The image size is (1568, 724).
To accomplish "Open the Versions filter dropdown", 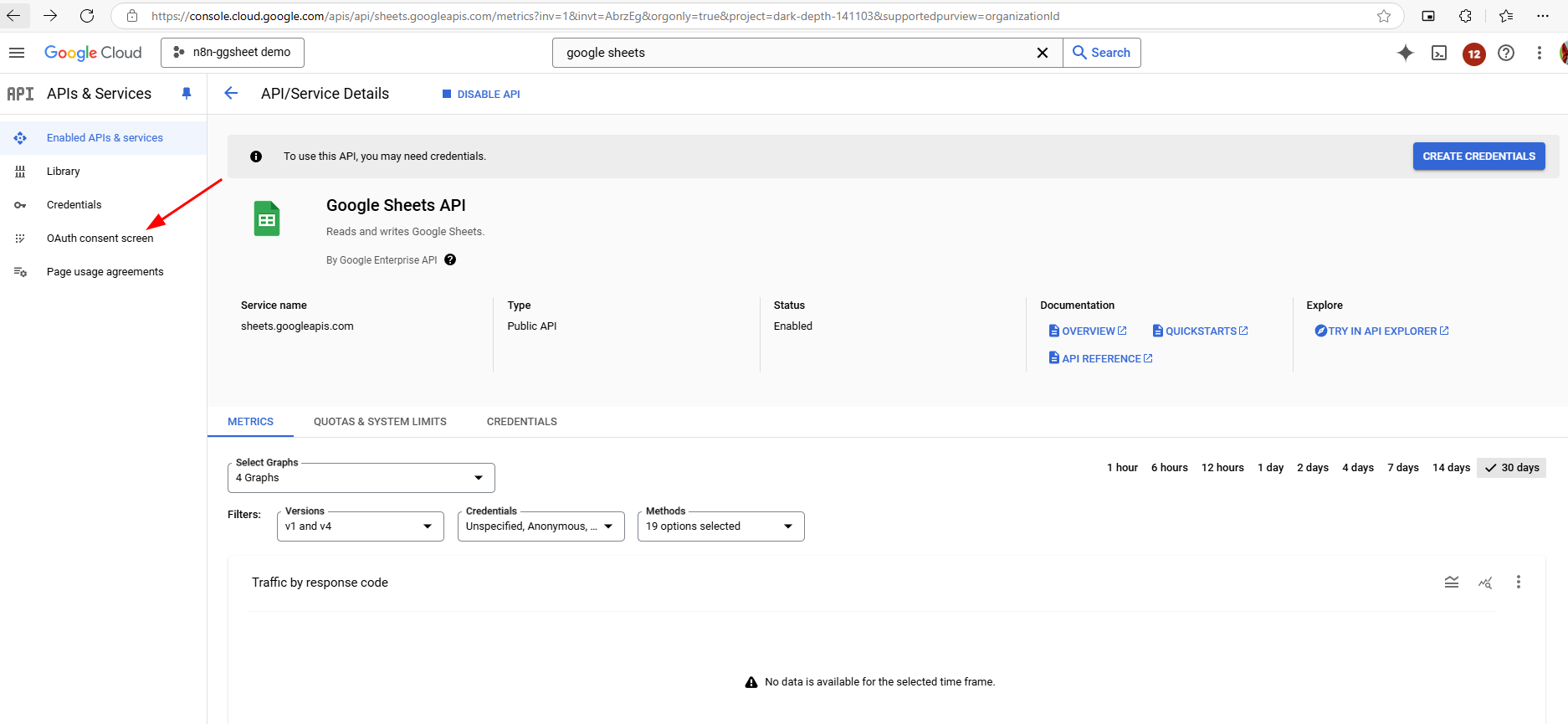I will pyautogui.click(x=361, y=526).
